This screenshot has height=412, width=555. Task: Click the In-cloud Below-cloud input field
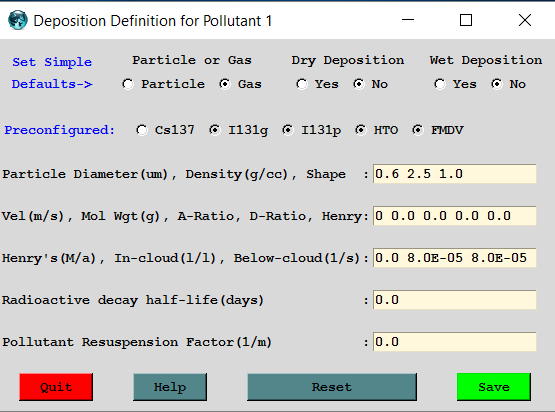[x=454, y=258]
